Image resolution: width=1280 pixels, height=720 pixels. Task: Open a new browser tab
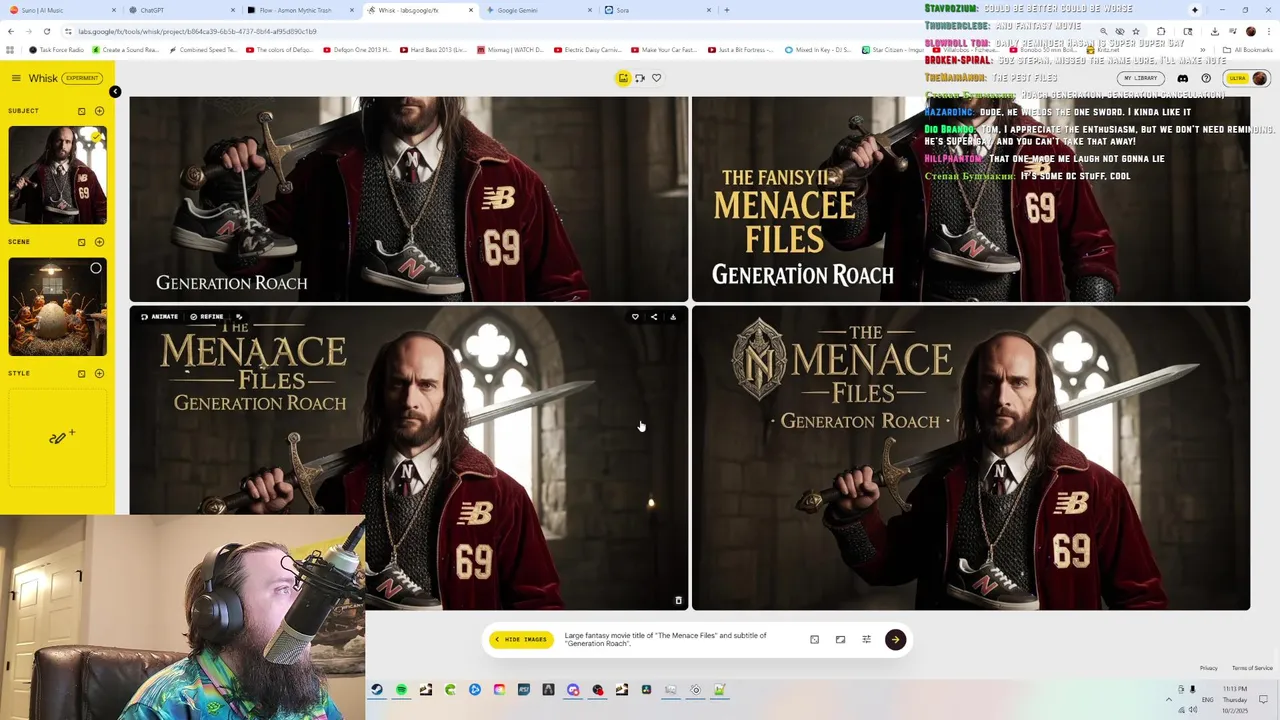point(727,10)
